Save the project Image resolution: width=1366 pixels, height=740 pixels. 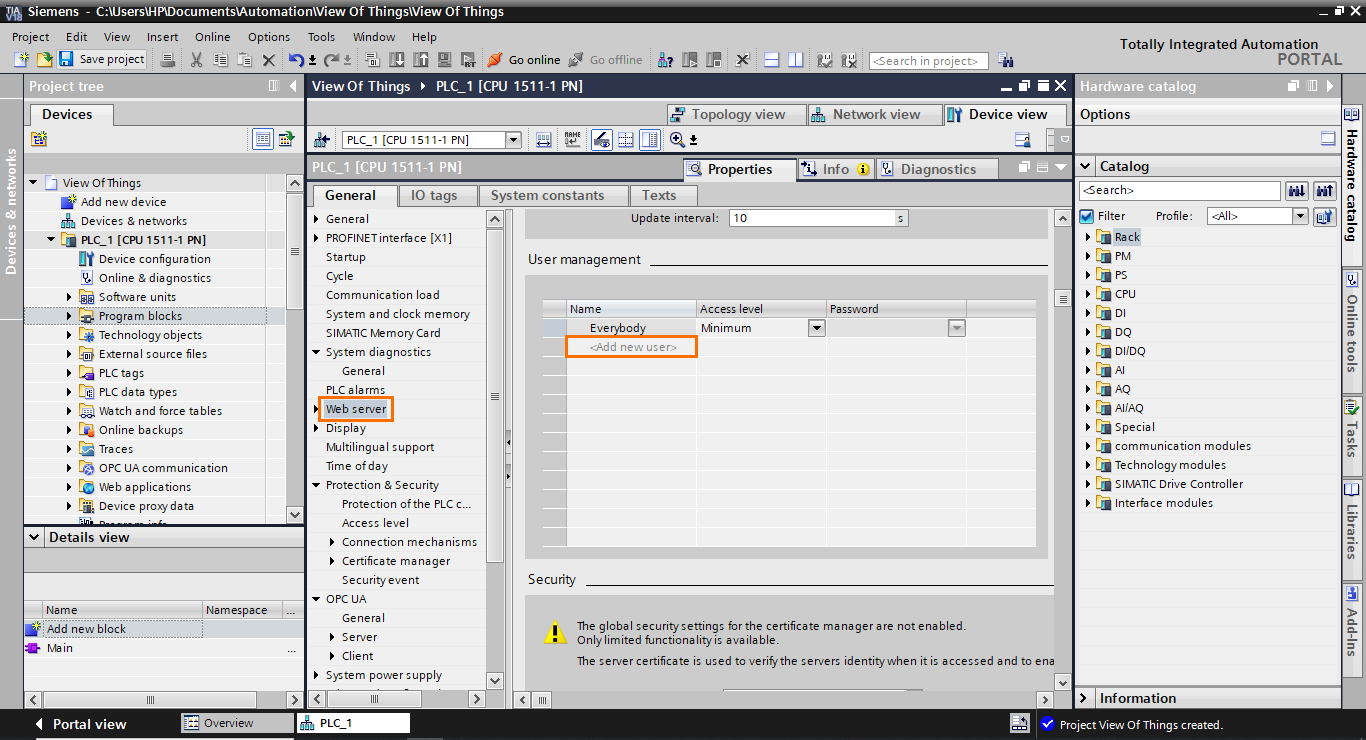101,60
